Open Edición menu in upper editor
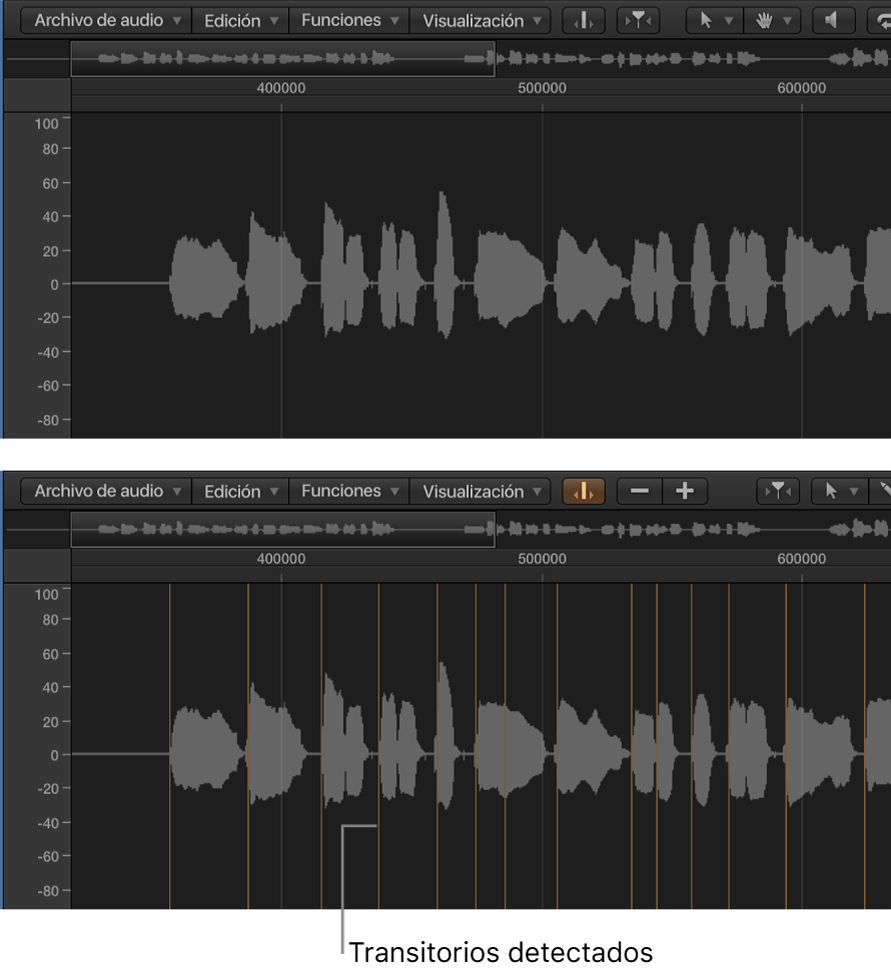891x976 pixels. pos(240,21)
